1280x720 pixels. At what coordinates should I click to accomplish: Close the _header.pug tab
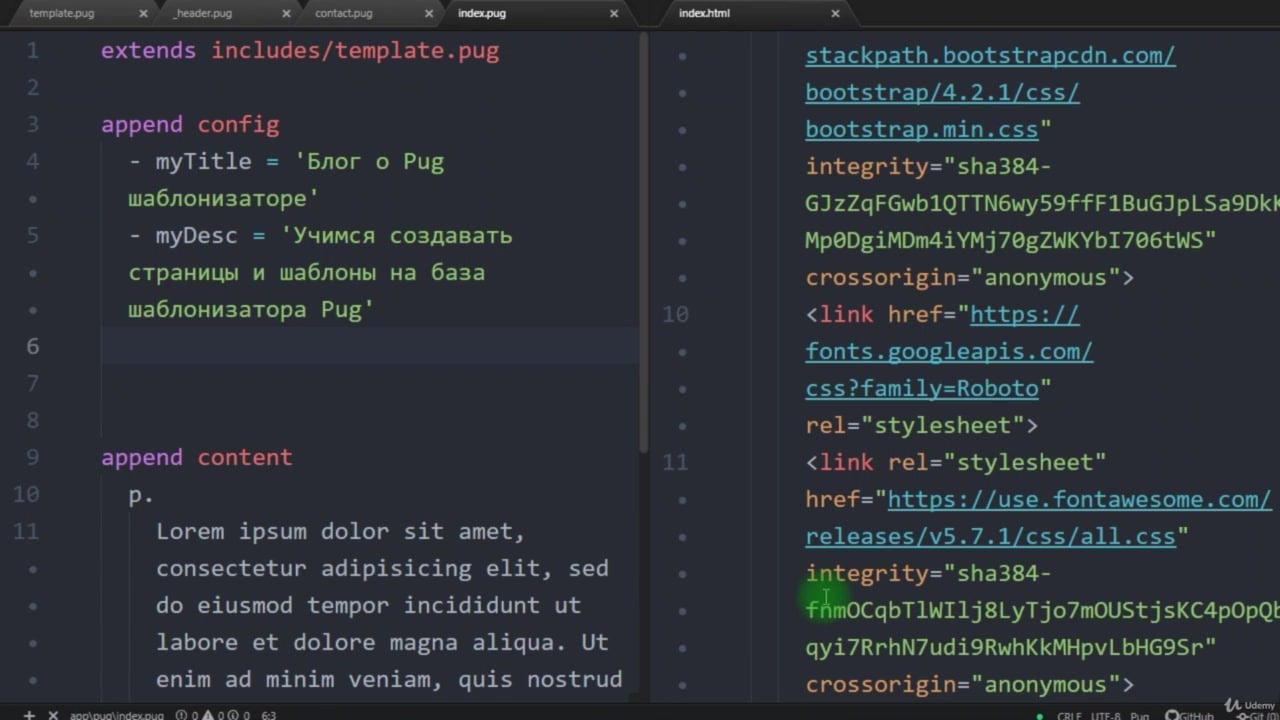[x=287, y=13]
